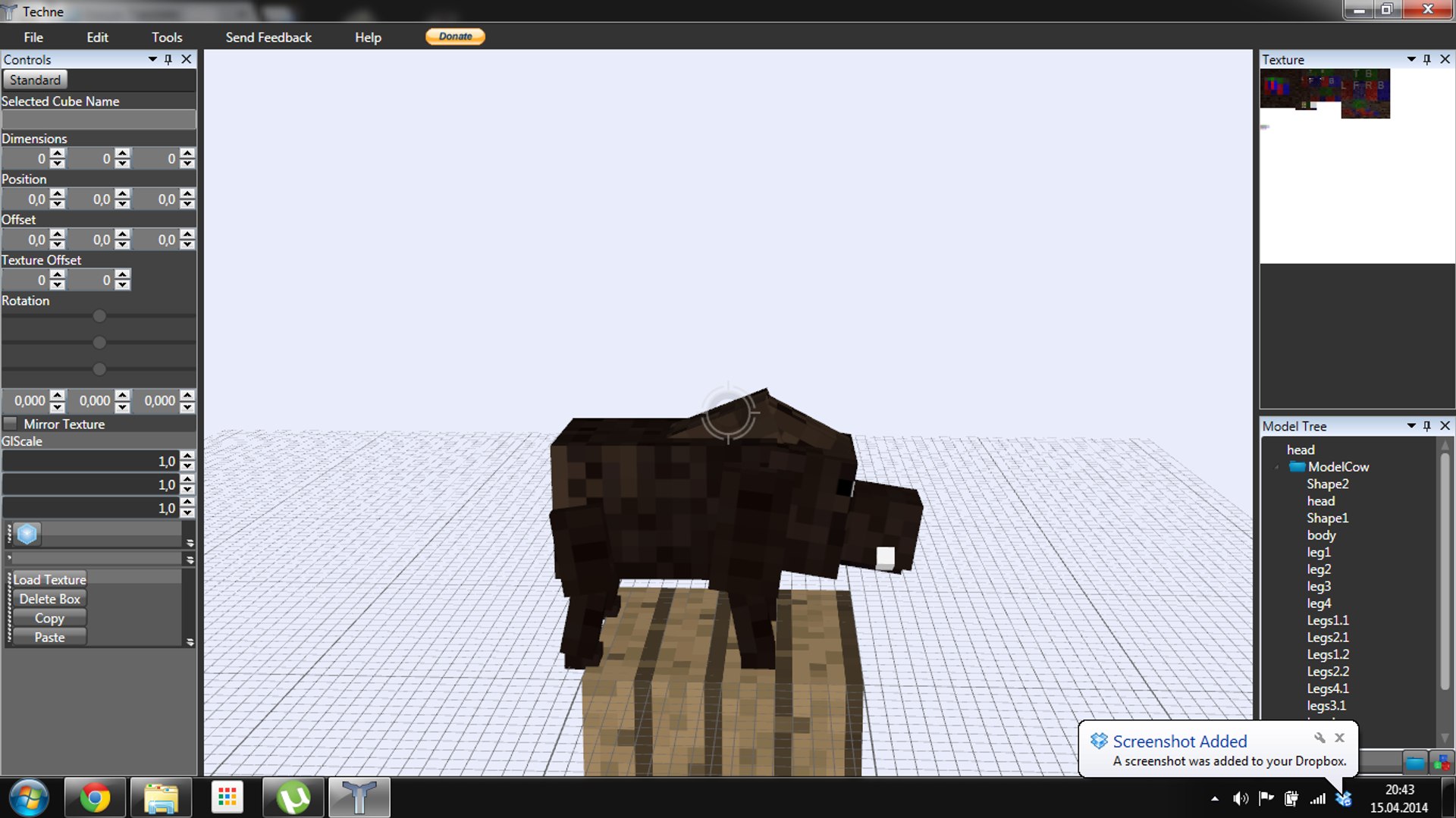Image resolution: width=1456 pixels, height=818 pixels.
Task: Click the blue folder icon below Model Tree
Action: point(1415,763)
